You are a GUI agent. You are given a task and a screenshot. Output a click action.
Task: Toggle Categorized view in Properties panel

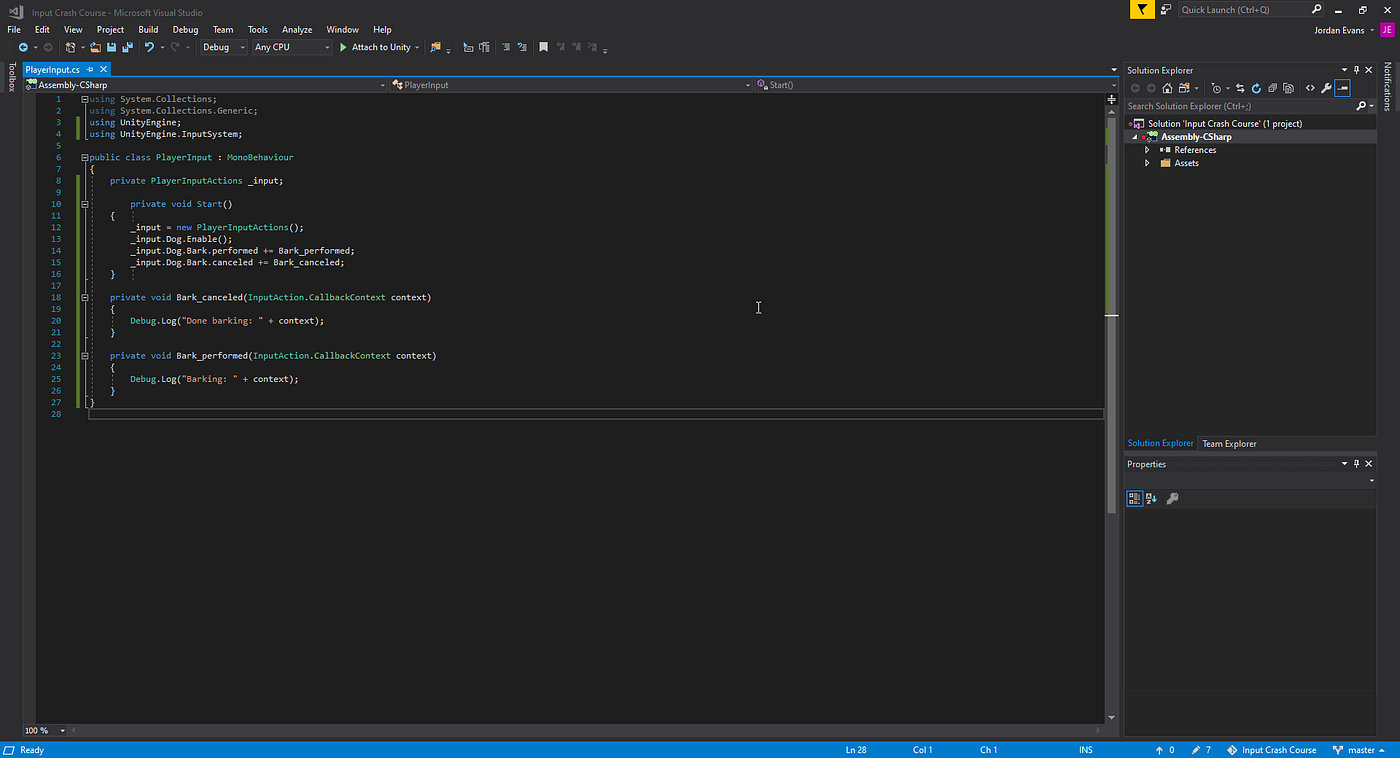pos(1135,498)
